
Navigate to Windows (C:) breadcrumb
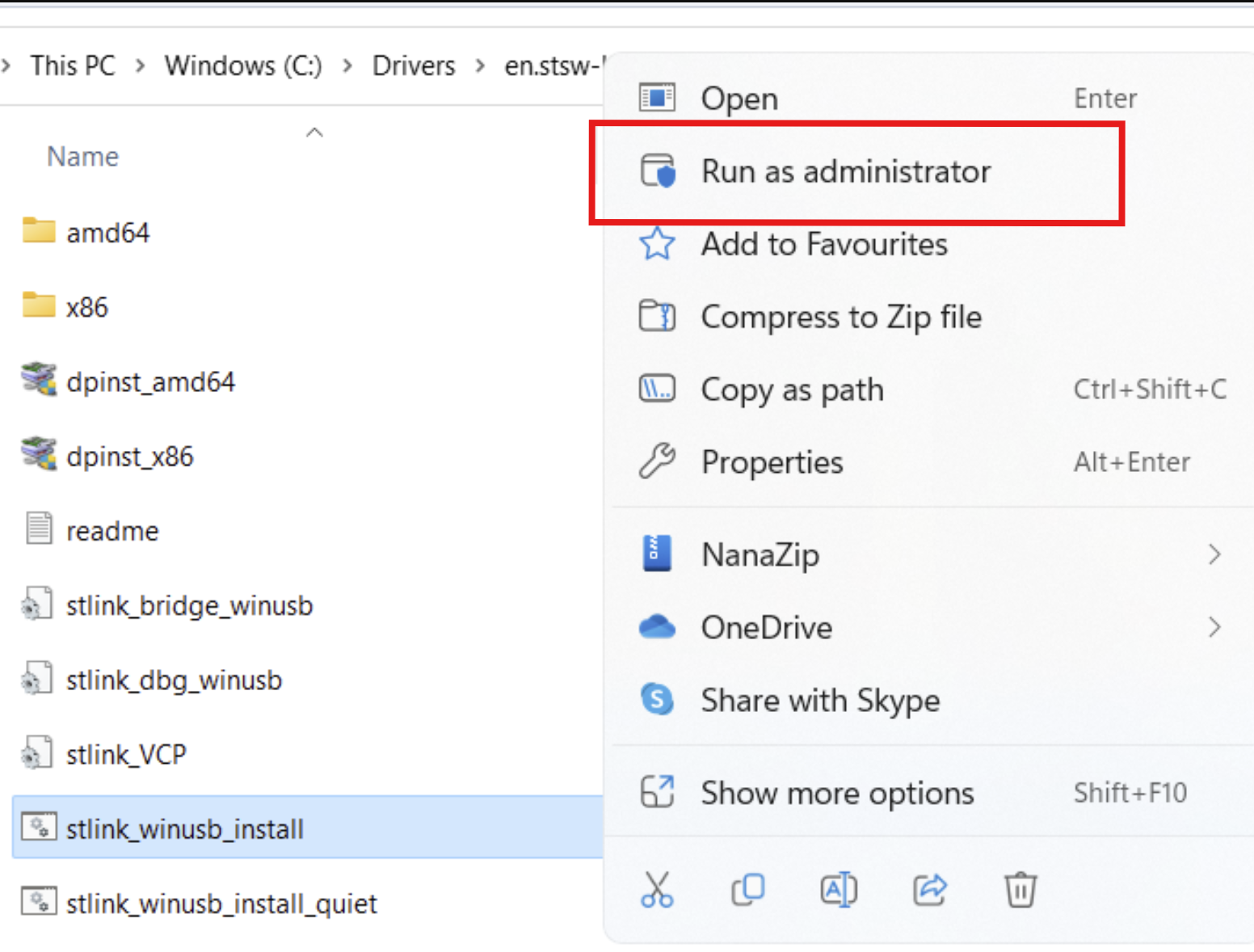(x=243, y=65)
